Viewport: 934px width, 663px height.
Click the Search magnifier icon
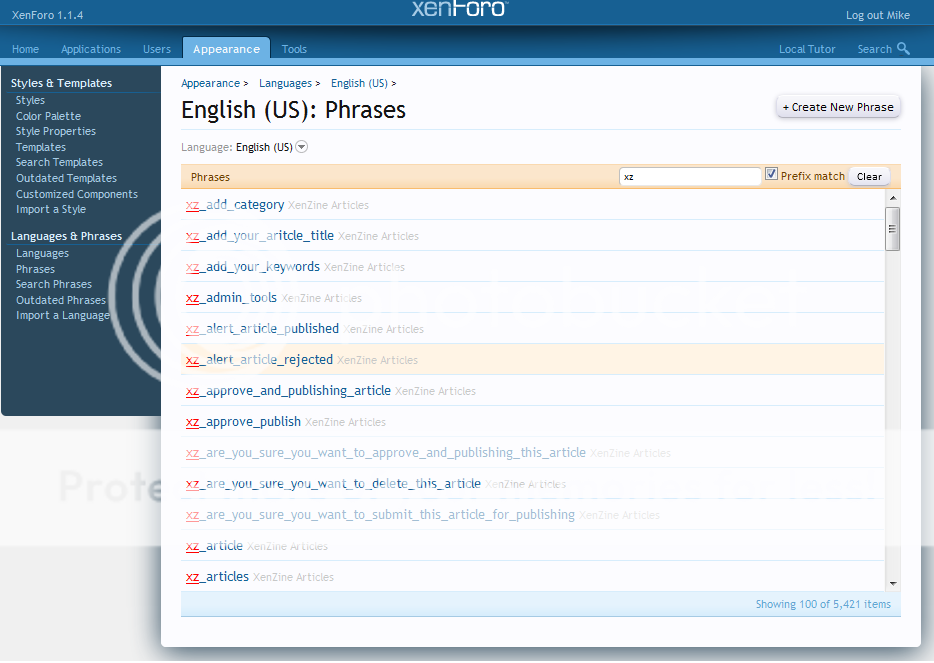tap(901, 48)
